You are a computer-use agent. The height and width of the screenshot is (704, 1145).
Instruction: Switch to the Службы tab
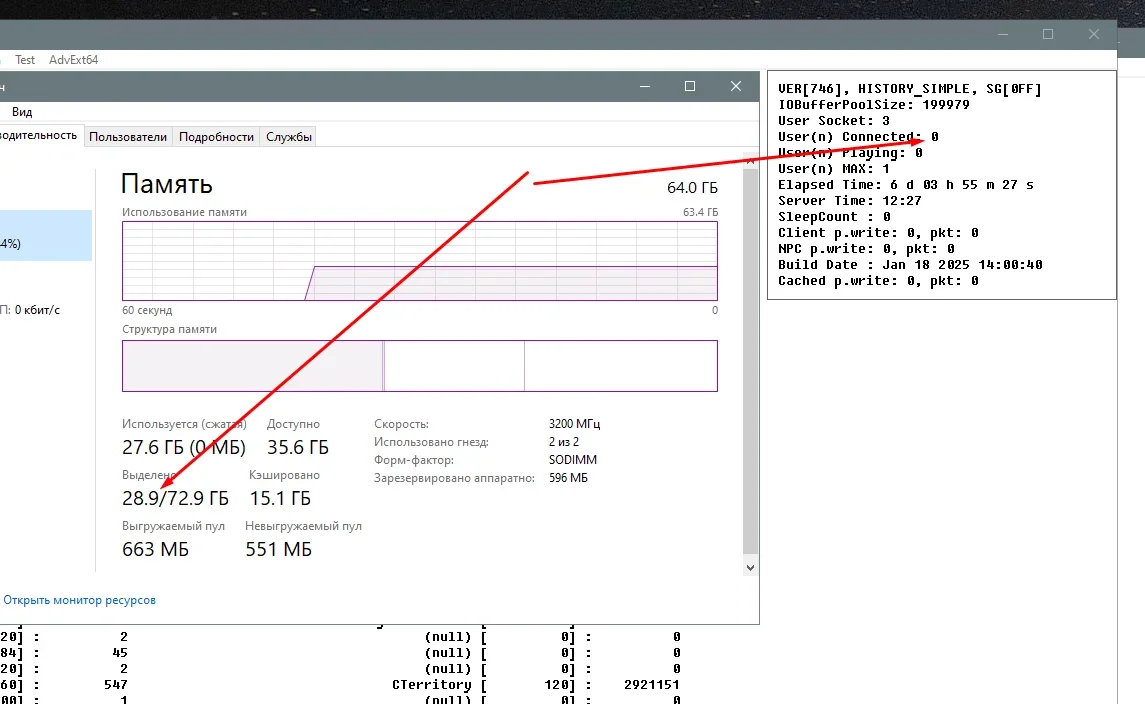click(x=289, y=137)
